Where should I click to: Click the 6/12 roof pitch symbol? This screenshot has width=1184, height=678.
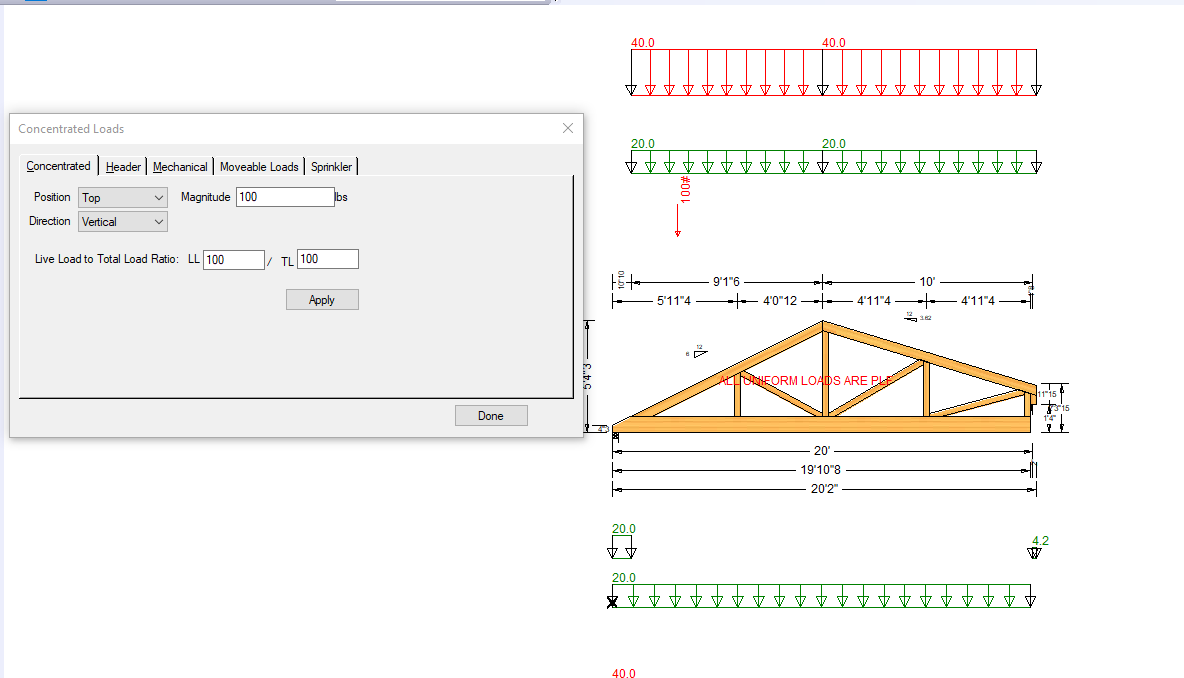click(x=698, y=352)
